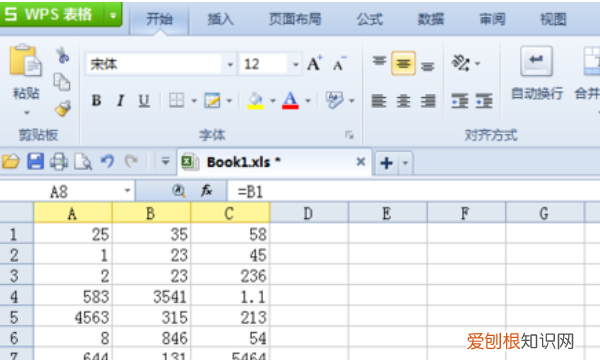Decrease indent icon
This screenshot has height=360, width=600.
click(460, 101)
